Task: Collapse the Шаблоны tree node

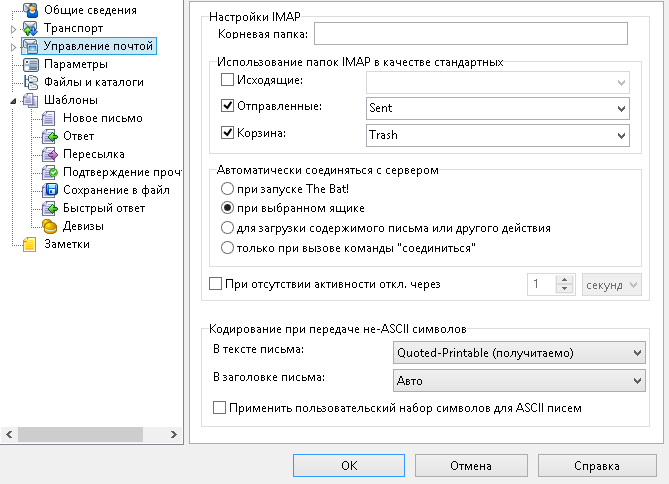Action: 14,101
